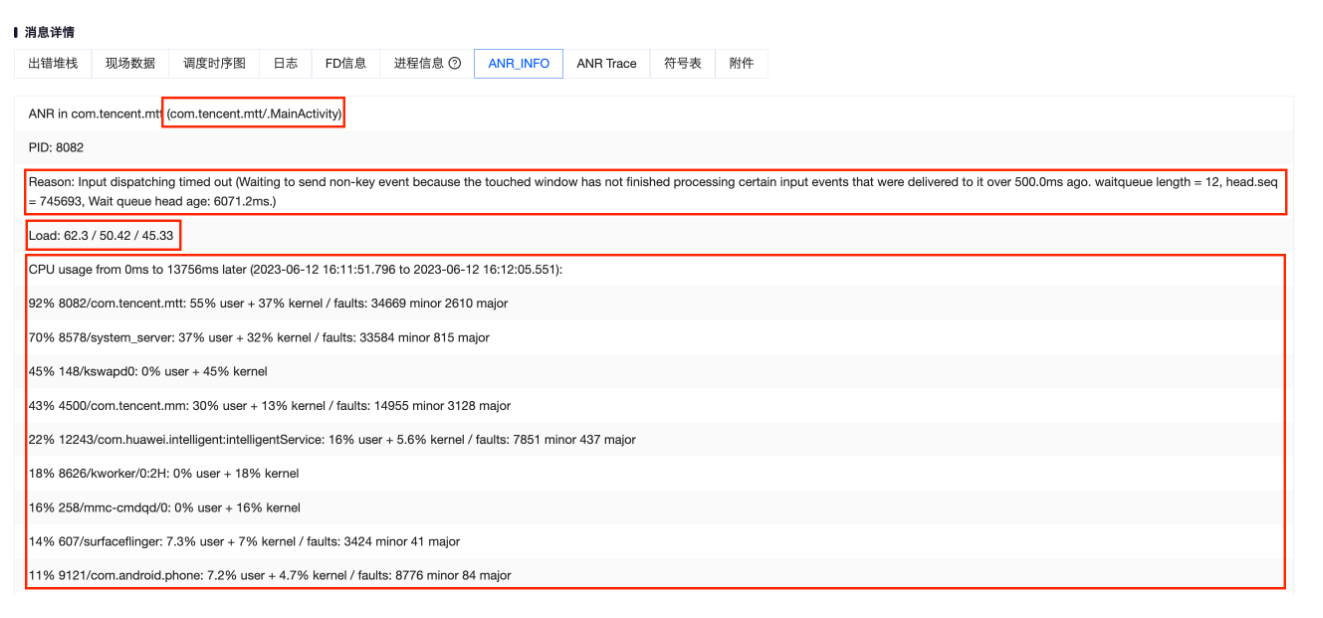Screen dimensions: 1323x618
Task: Click the 607/surfaceflinger process row
Action: pos(244,541)
